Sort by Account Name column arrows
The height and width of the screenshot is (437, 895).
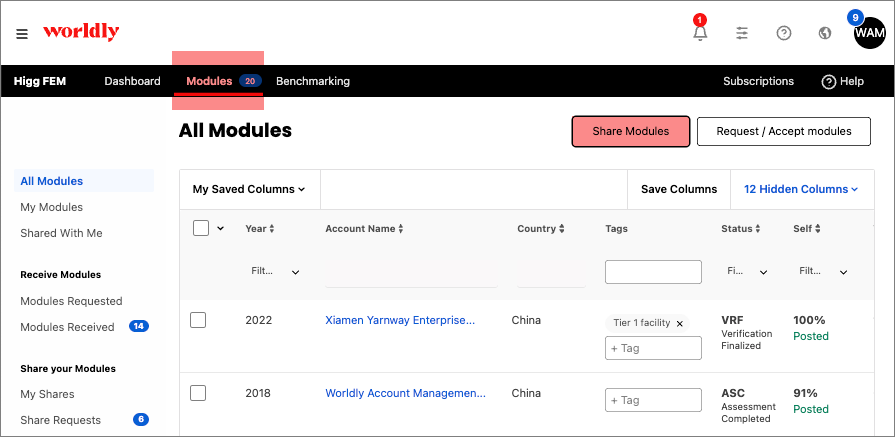tap(401, 229)
